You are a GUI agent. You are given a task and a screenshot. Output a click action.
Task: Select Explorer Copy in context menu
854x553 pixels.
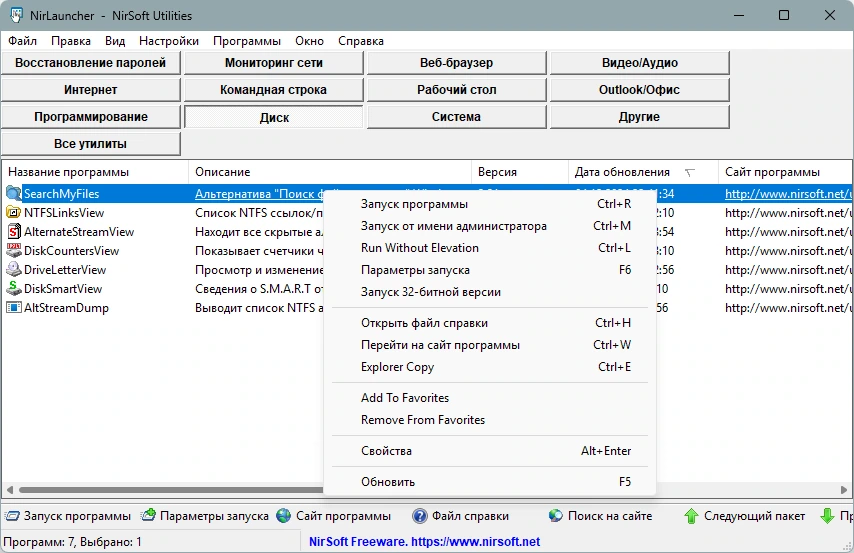pyautogui.click(x=490, y=367)
